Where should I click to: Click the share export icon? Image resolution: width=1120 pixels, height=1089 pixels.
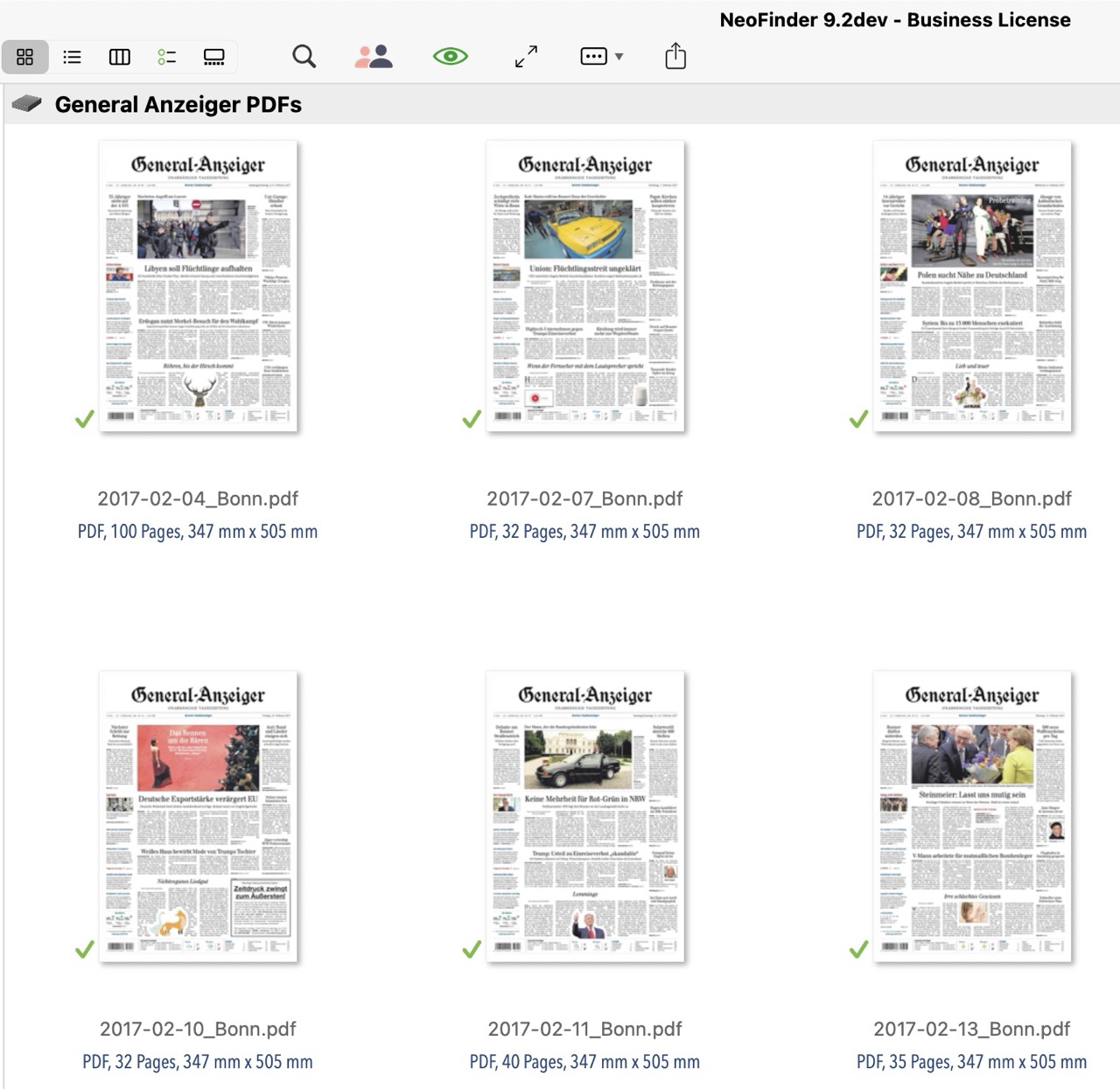675,56
